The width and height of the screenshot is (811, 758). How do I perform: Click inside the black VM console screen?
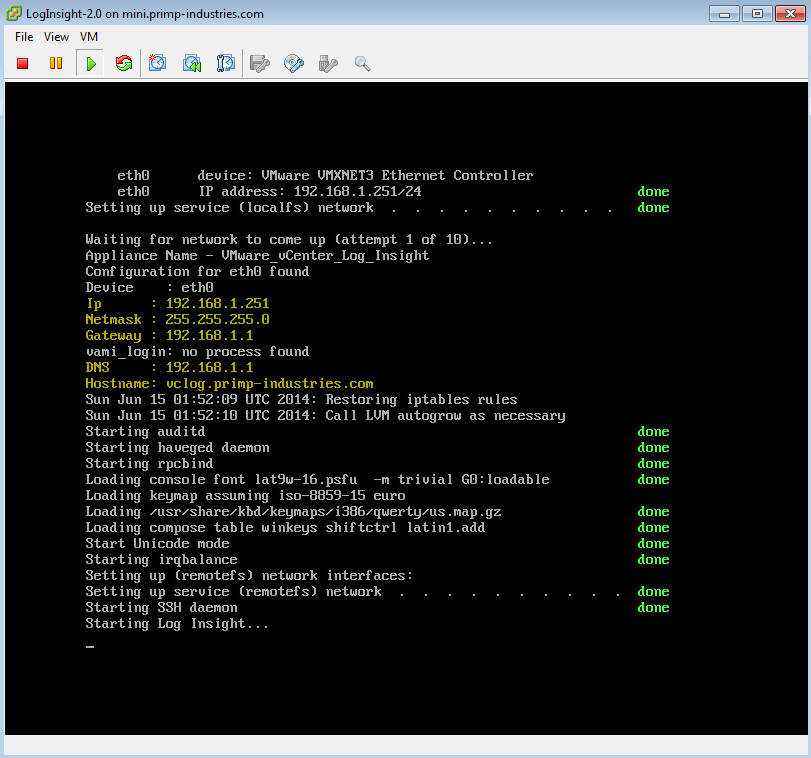[406, 408]
